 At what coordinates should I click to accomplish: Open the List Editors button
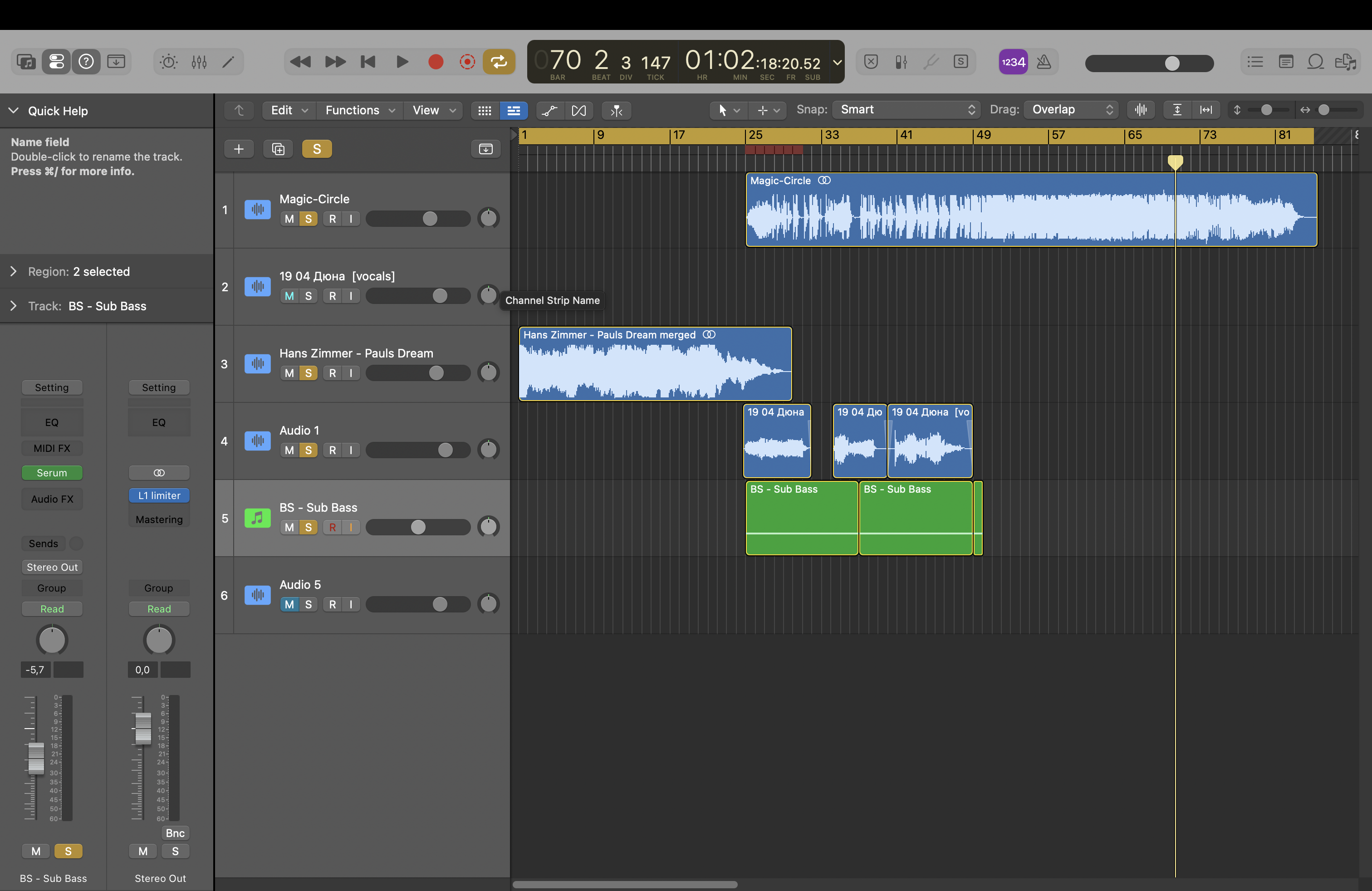pos(1255,62)
